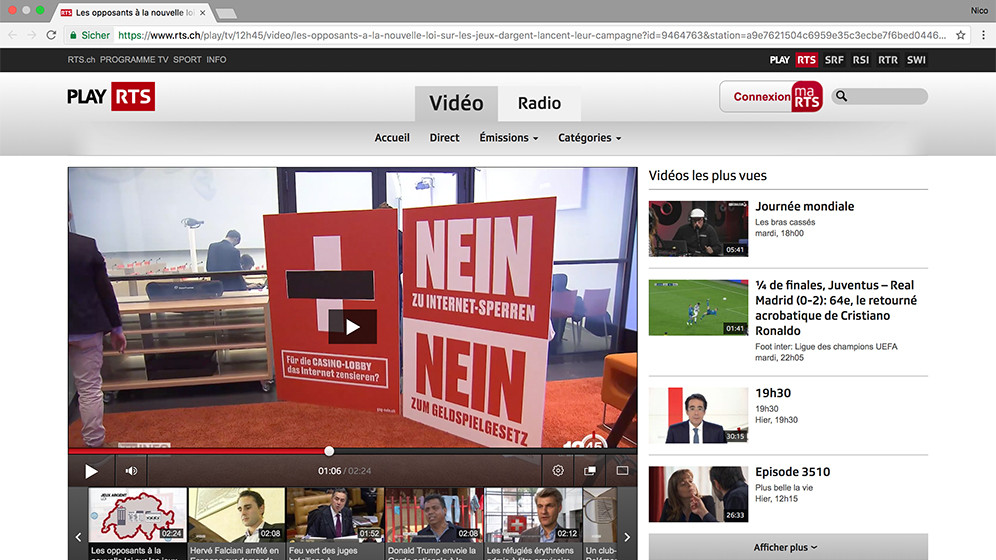Open RTS.ch link
Image resolution: width=996 pixels, height=560 pixels.
[x=81, y=60]
